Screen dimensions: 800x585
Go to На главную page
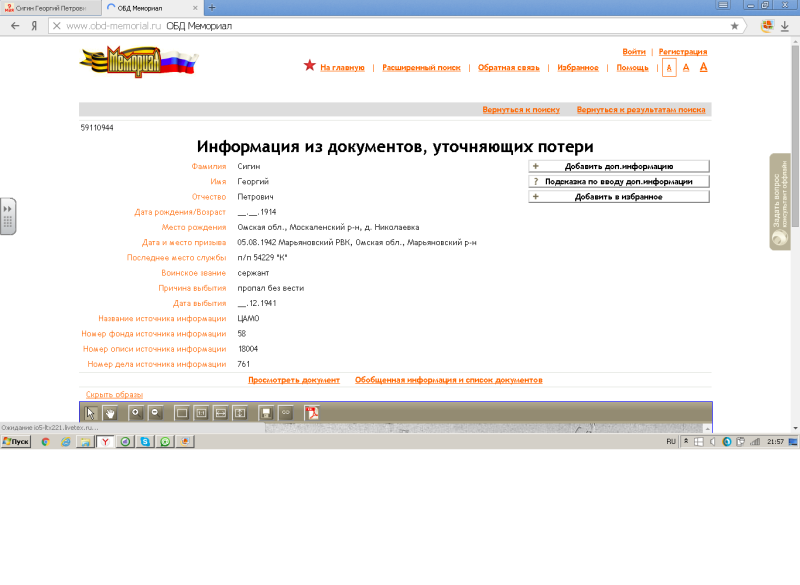pos(342,67)
